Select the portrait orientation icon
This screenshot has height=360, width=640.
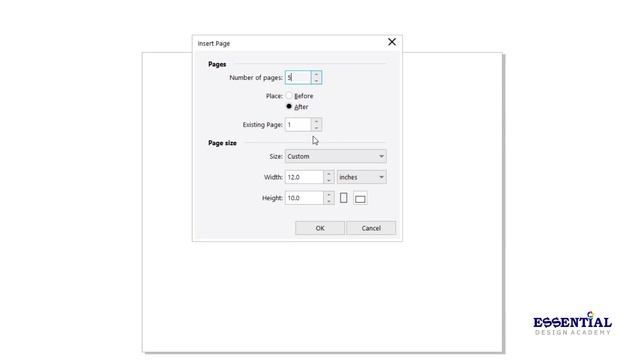tap(344, 198)
